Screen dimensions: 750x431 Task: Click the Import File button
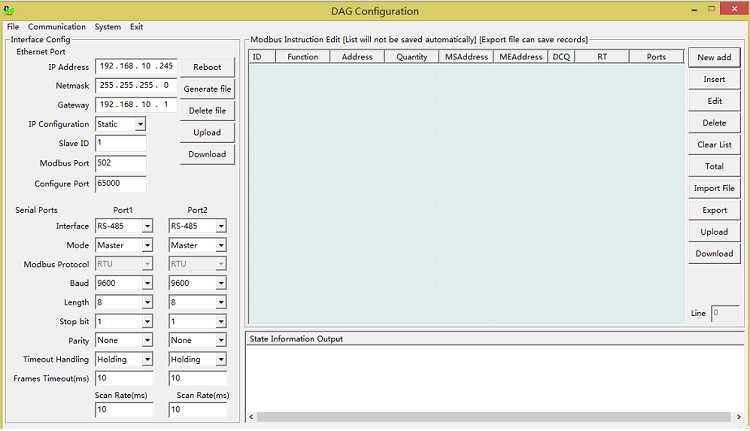(714, 188)
